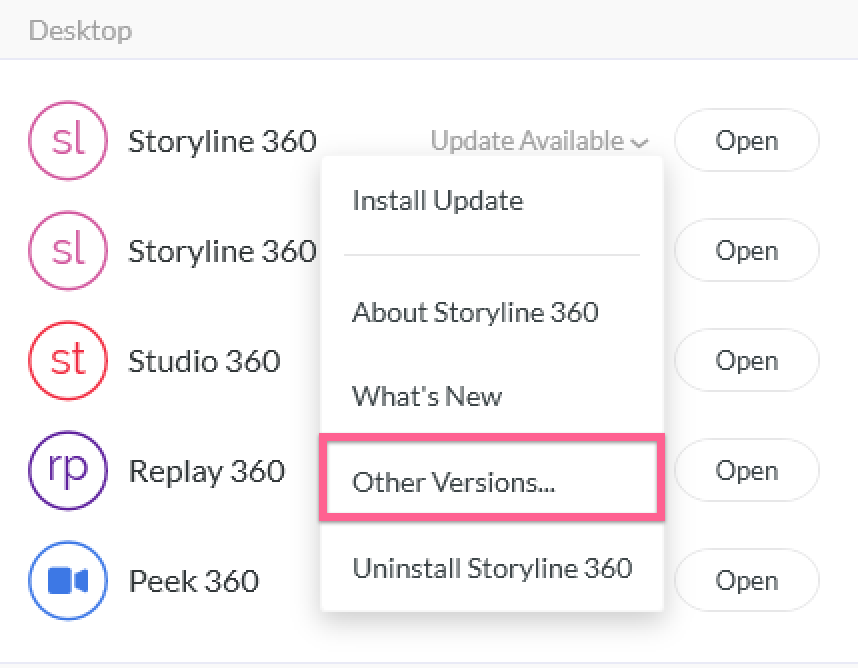Click the blue Peek 360 camera icon

tap(68, 580)
